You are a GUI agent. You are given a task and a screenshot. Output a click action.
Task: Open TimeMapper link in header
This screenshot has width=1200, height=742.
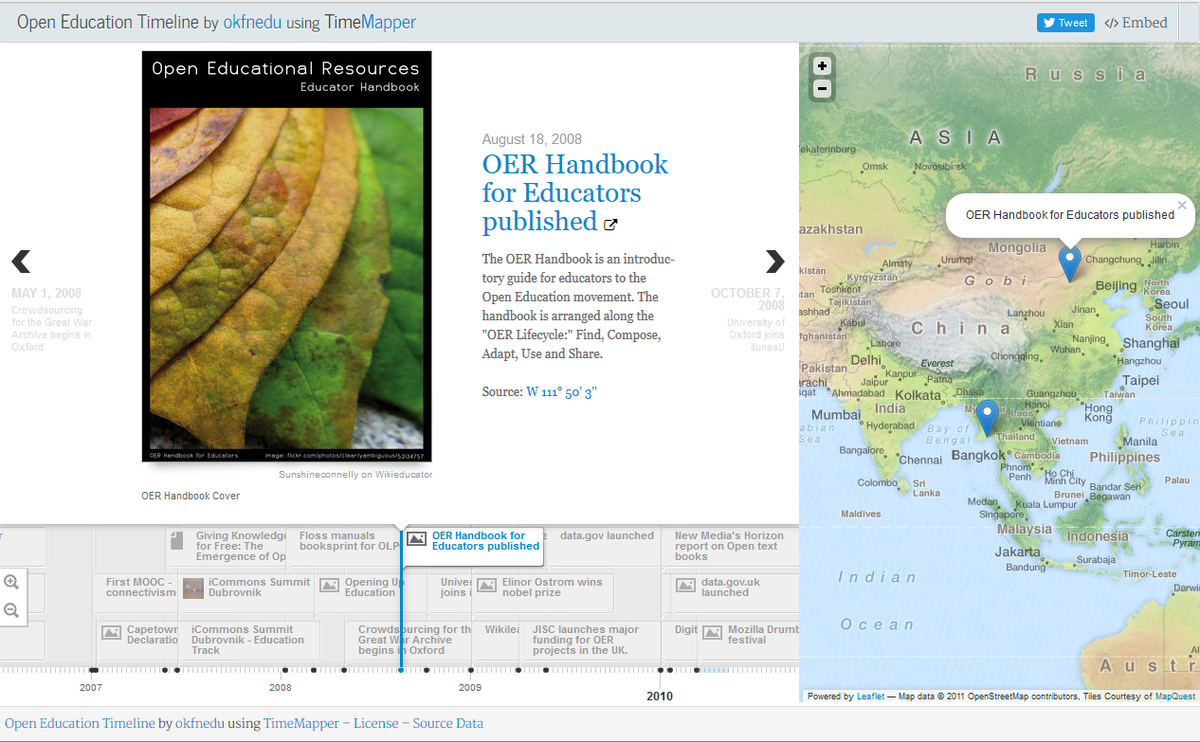[370, 22]
